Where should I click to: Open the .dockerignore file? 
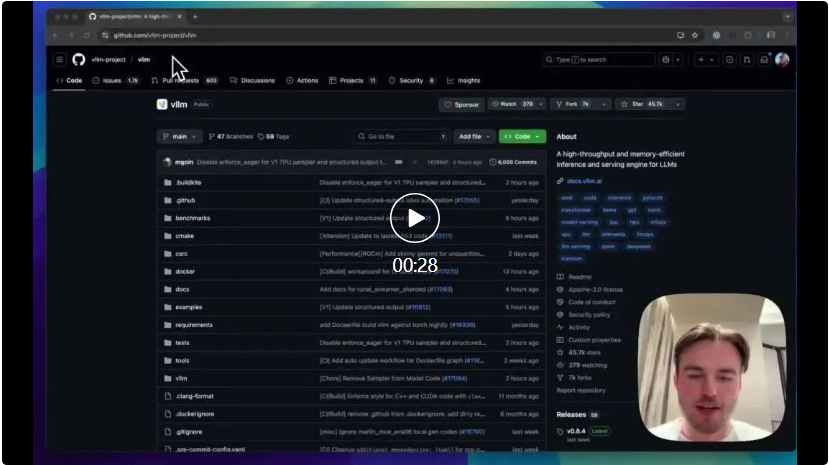point(195,414)
